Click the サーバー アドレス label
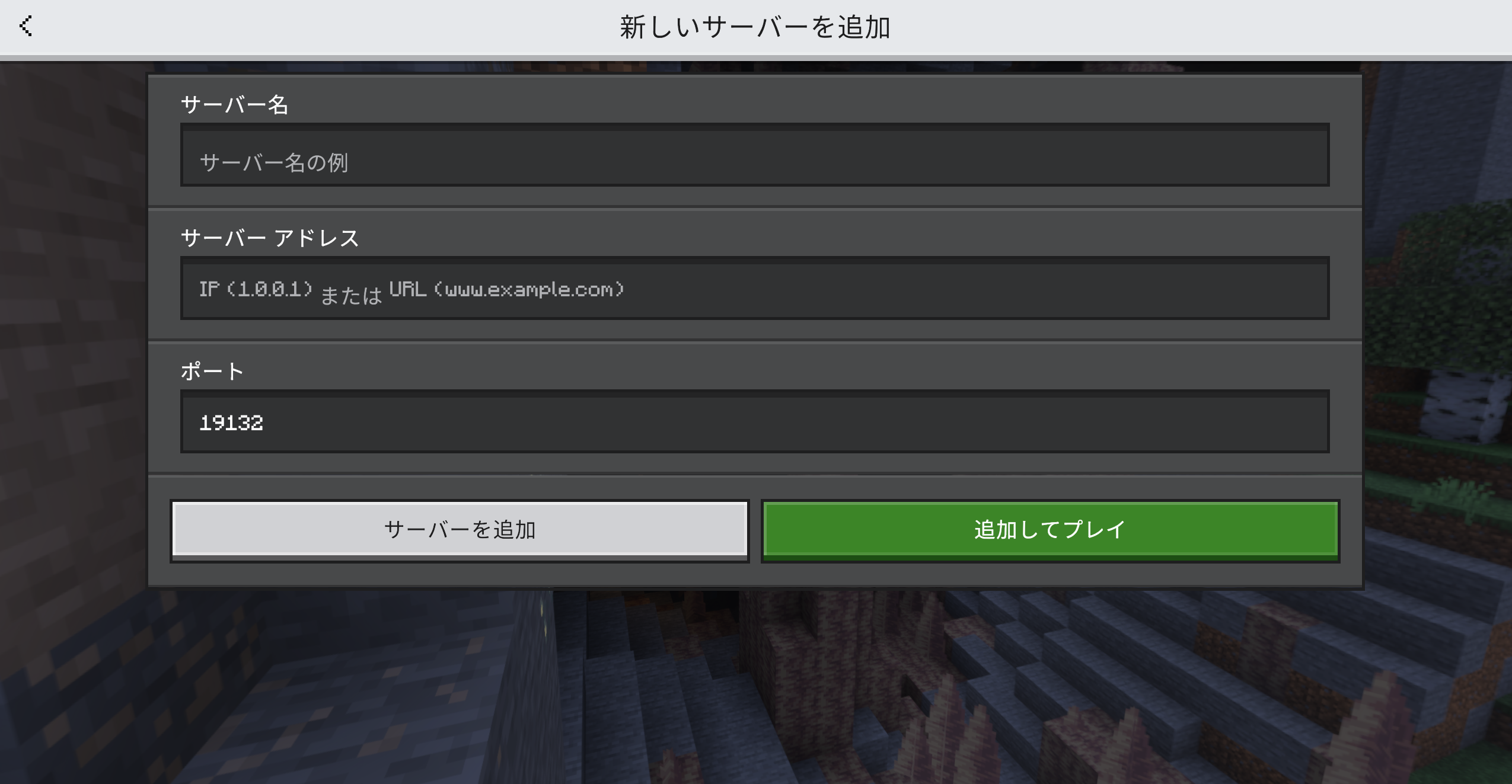The height and width of the screenshot is (784, 1512). click(x=270, y=238)
